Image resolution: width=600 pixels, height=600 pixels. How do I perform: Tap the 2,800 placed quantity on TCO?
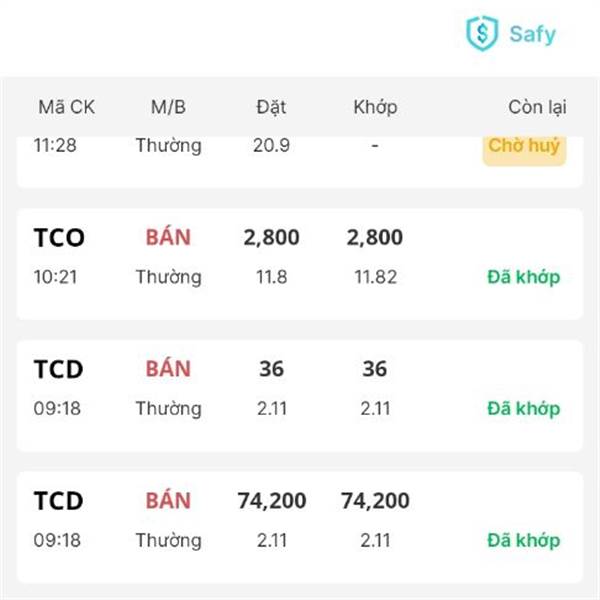pyautogui.click(x=272, y=237)
